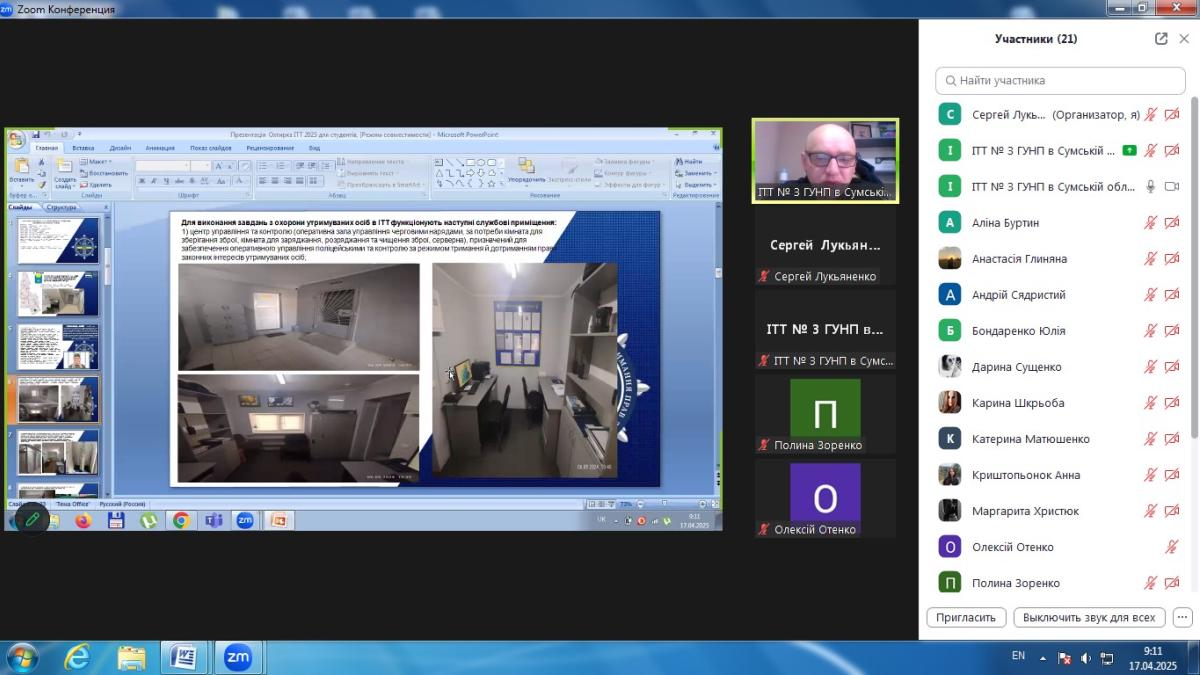Open the Дизайн tab in PowerPoint
Image resolution: width=1200 pixels, height=675 pixels.
(x=120, y=148)
